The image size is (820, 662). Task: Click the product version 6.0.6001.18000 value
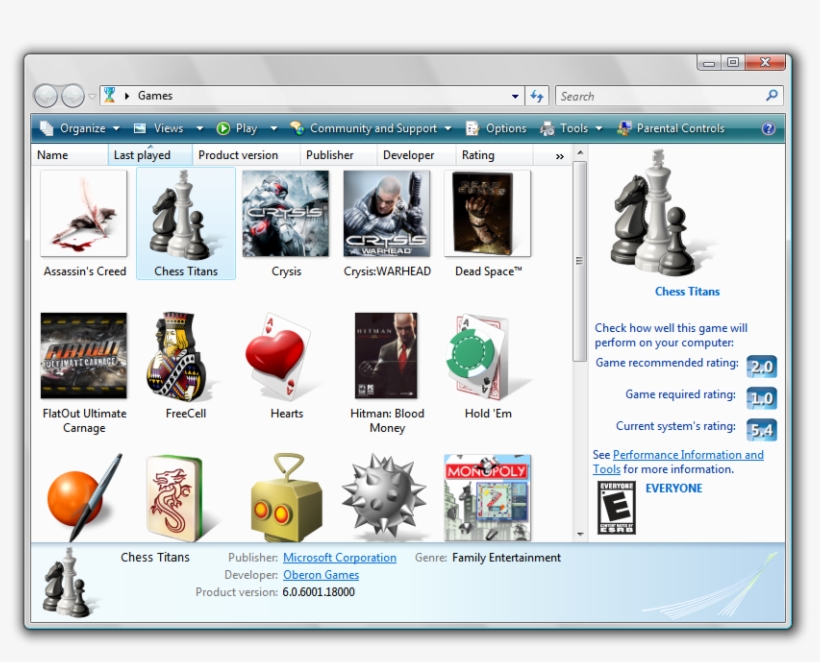click(318, 592)
